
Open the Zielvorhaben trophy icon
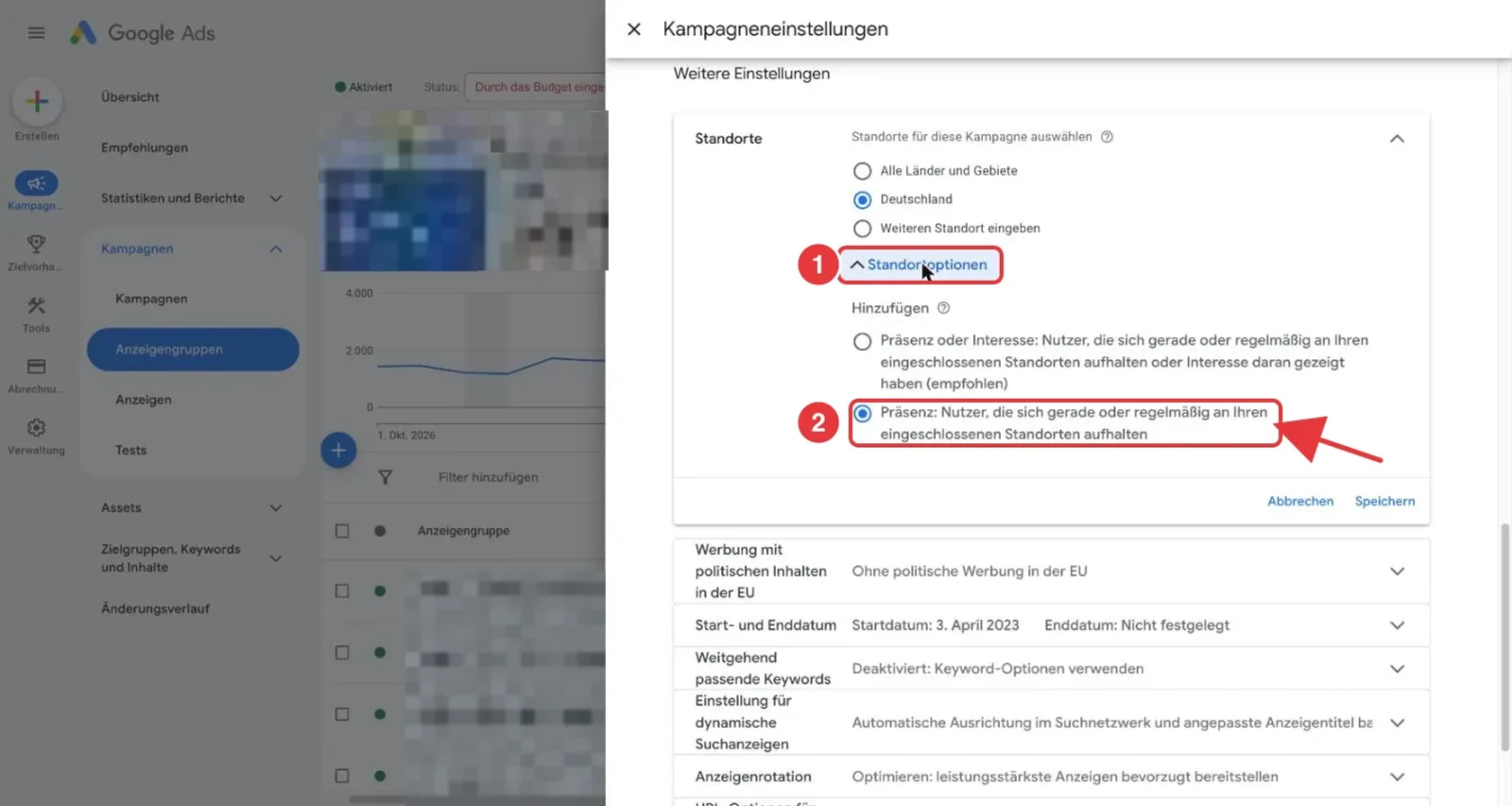[x=36, y=244]
